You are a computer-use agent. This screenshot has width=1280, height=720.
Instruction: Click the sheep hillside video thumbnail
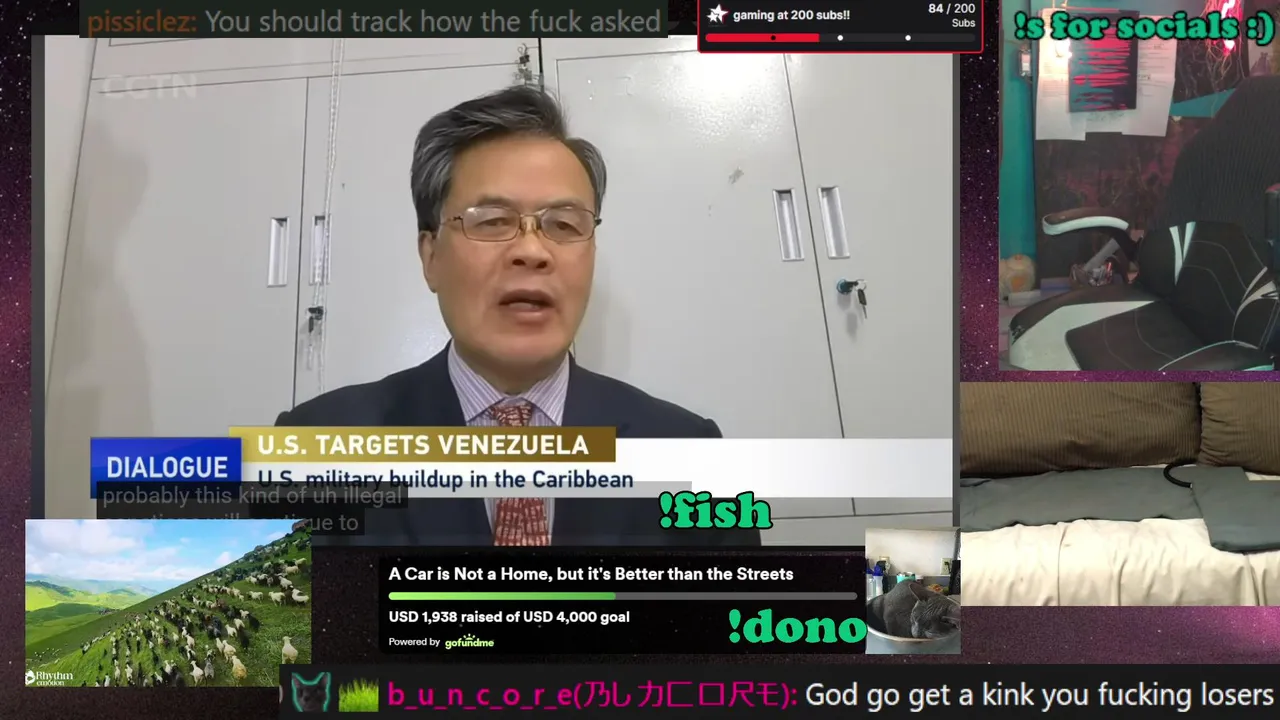pyautogui.click(x=168, y=603)
